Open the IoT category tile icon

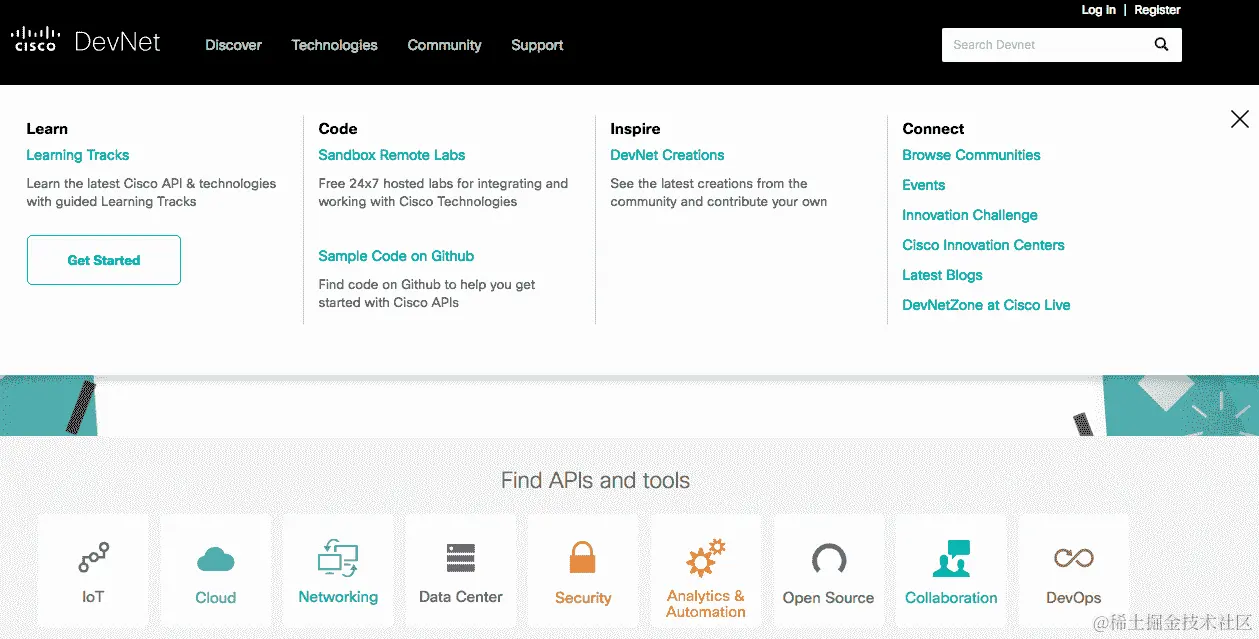click(x=93, y=558)
